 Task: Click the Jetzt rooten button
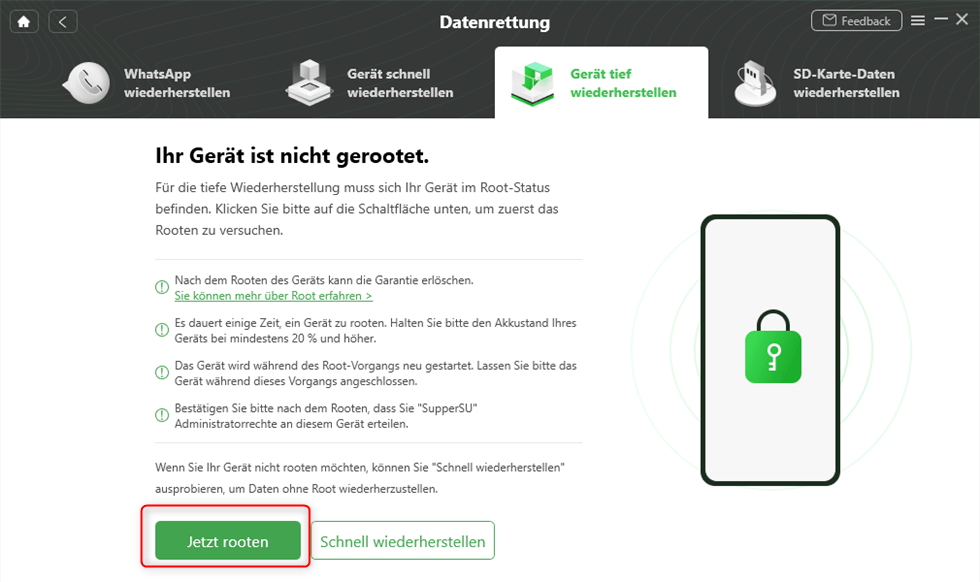[228, 541]
